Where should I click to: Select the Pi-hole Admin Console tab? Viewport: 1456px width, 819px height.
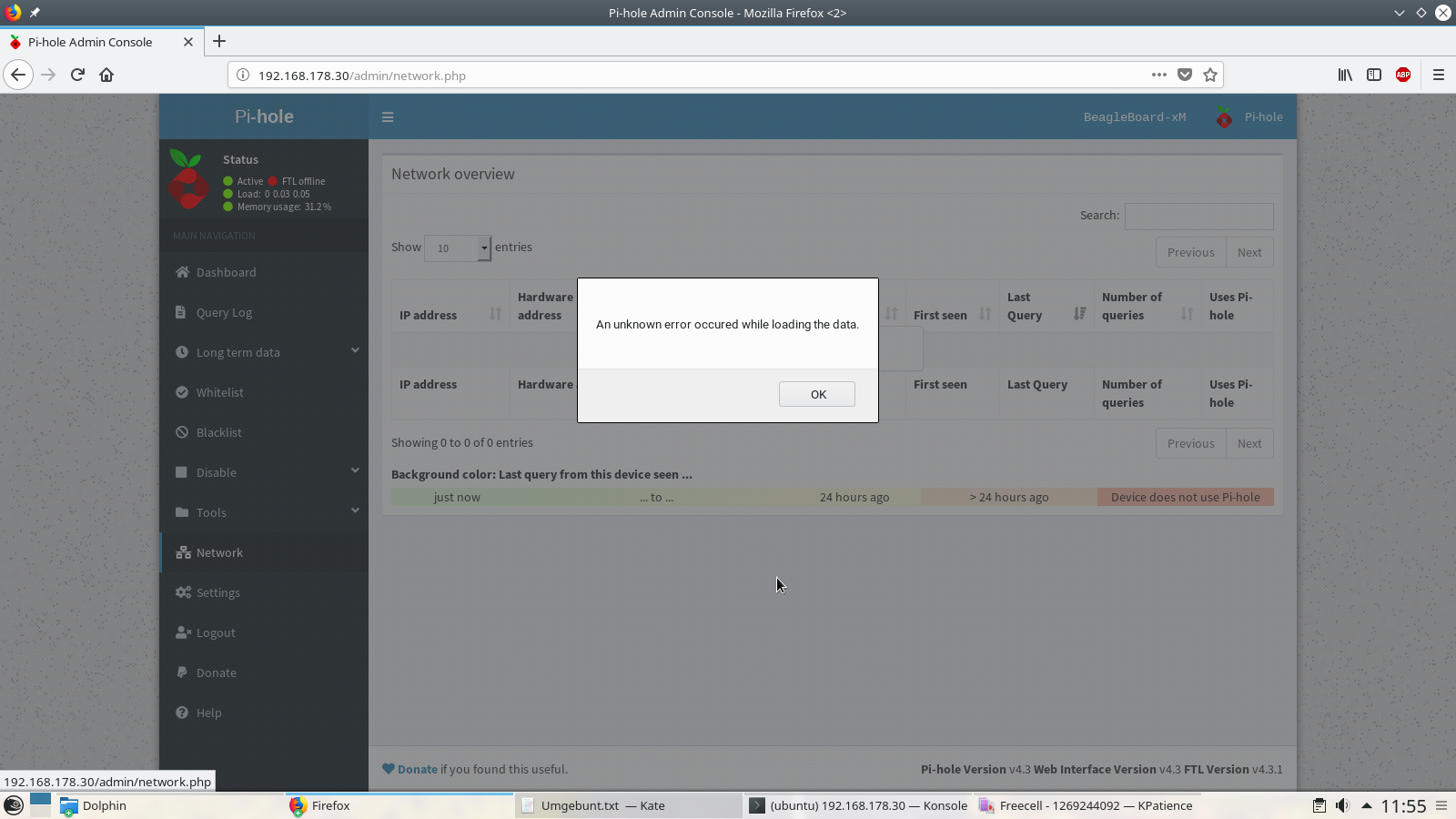102,42
